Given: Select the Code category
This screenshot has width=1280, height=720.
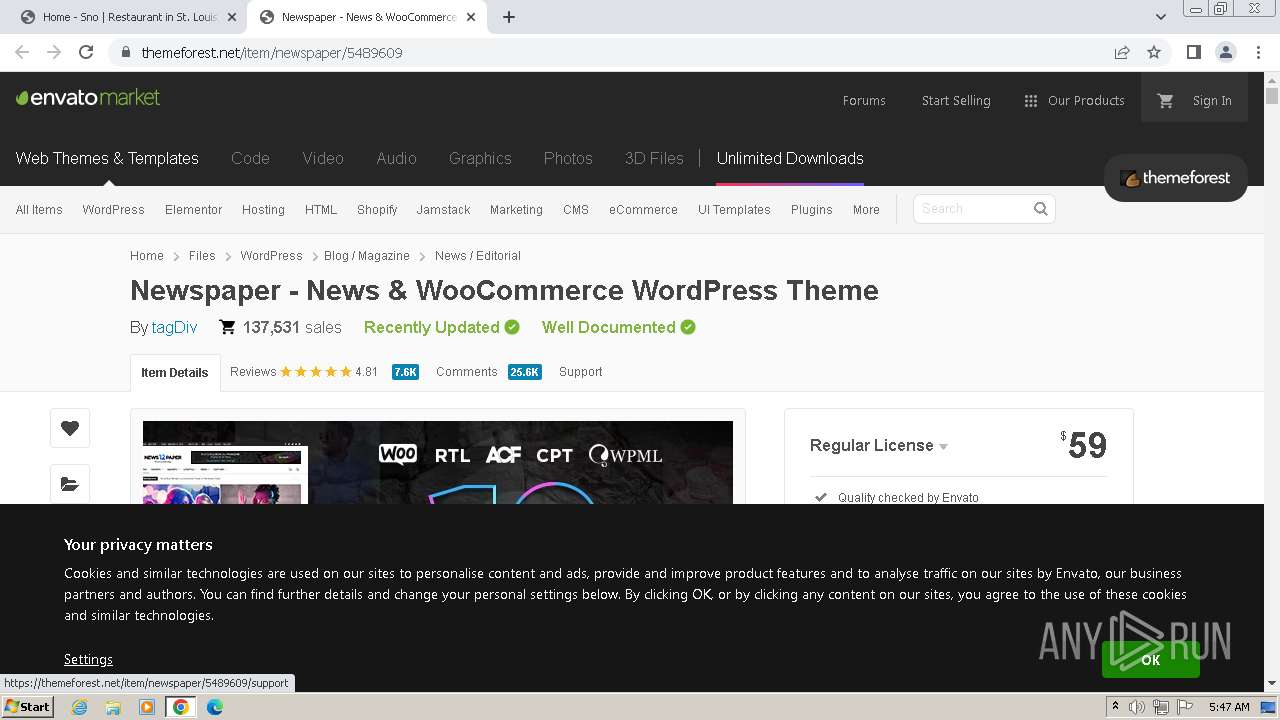Looking at the screenshot, I should pos(250,158).
